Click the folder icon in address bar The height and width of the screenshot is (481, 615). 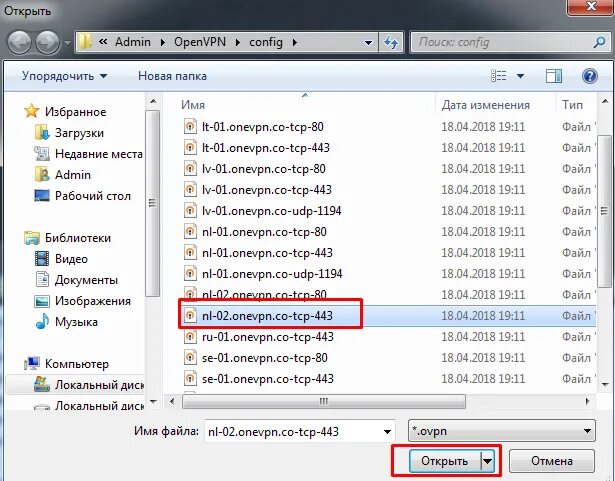pyautogui.click(x=84, y=42)
